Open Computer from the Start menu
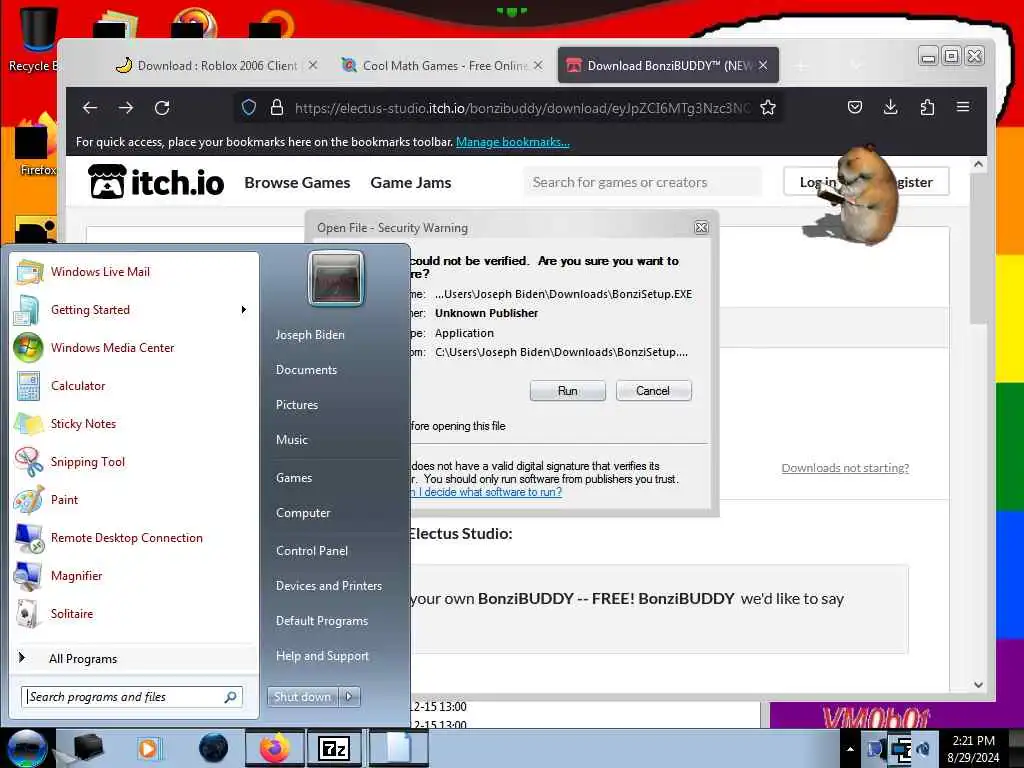This screenshot has width=1024, height=768. [303, 513]
